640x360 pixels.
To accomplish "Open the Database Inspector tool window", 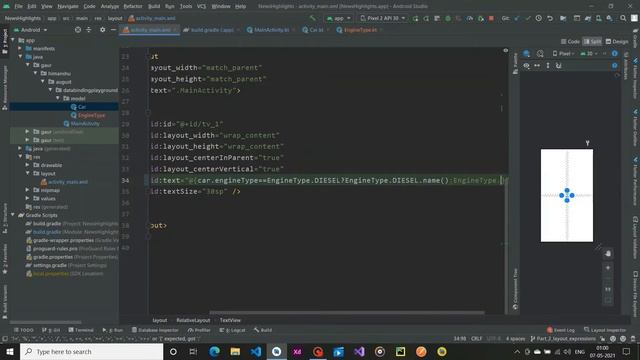I will tap(155, 330).
